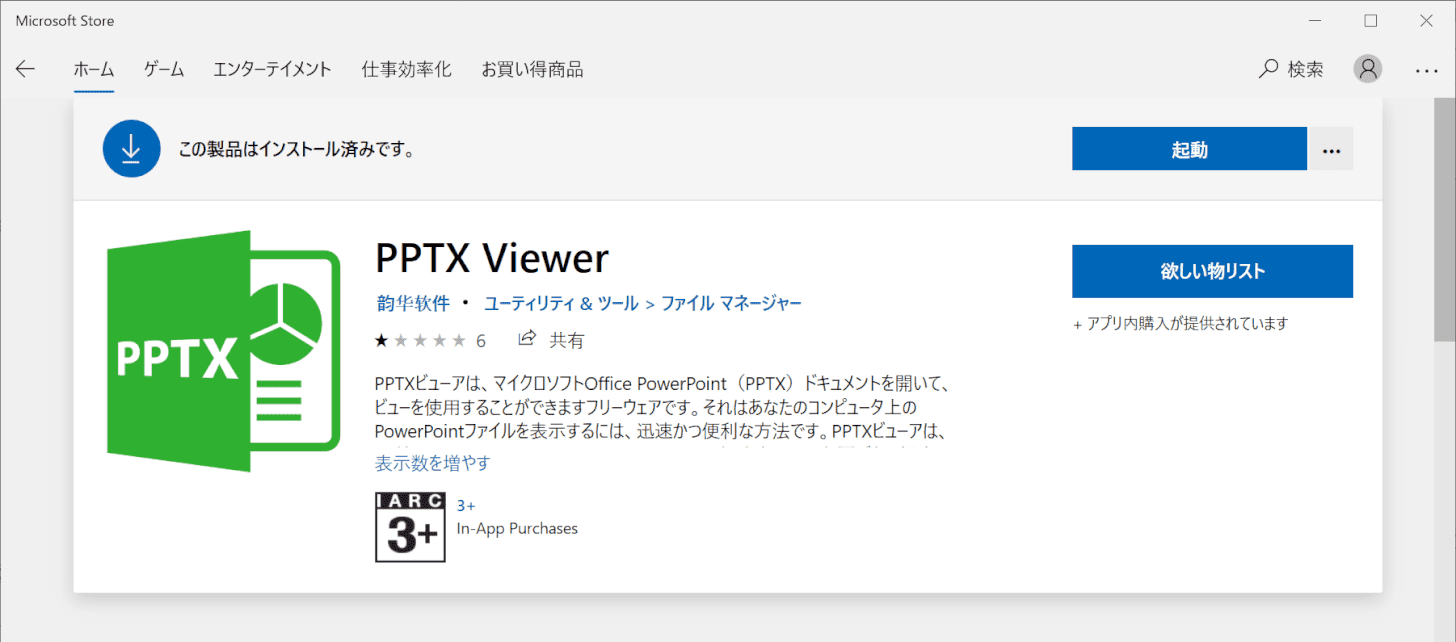Screen dimensions: 1456x642
Task: Maximize the Microsoft Store window
Action: click(x=1370, y=20)
